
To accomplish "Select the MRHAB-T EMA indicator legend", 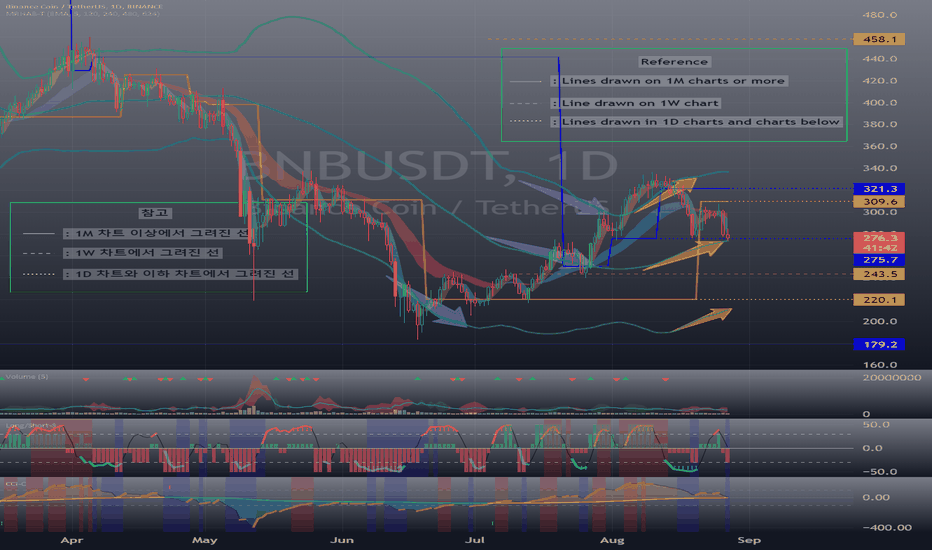I will 83,13.
